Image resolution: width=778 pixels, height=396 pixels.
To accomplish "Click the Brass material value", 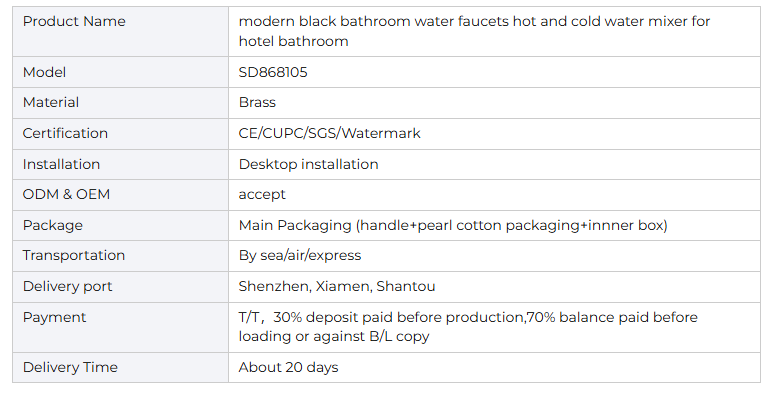I will (x=257, y=102).
